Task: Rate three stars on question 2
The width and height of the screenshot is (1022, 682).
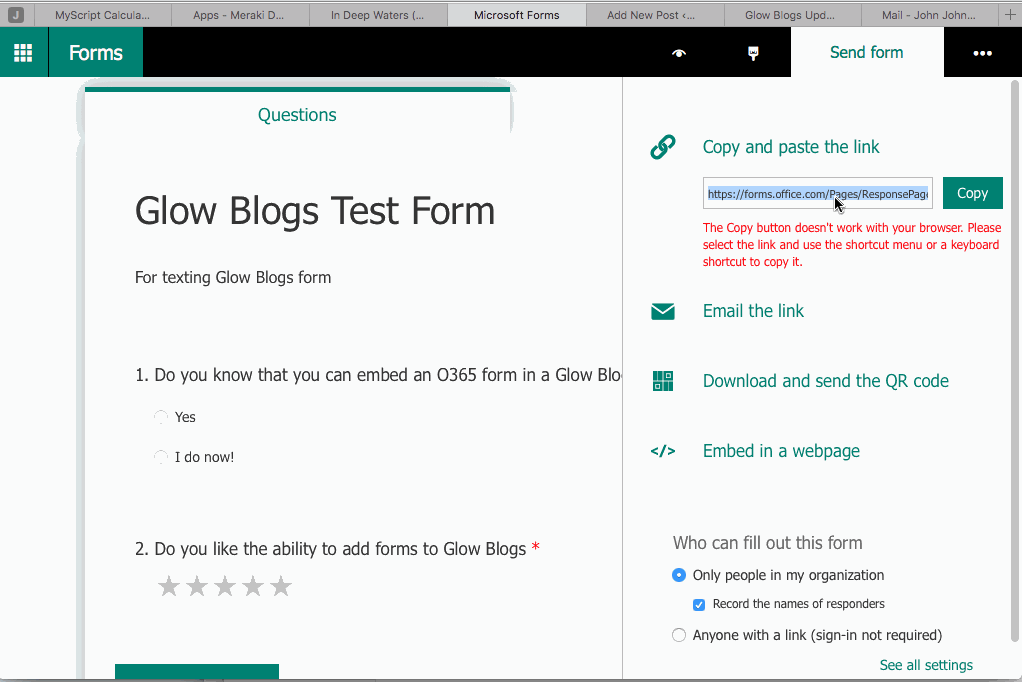Action: pyautogui.click(x=225, y=586)
